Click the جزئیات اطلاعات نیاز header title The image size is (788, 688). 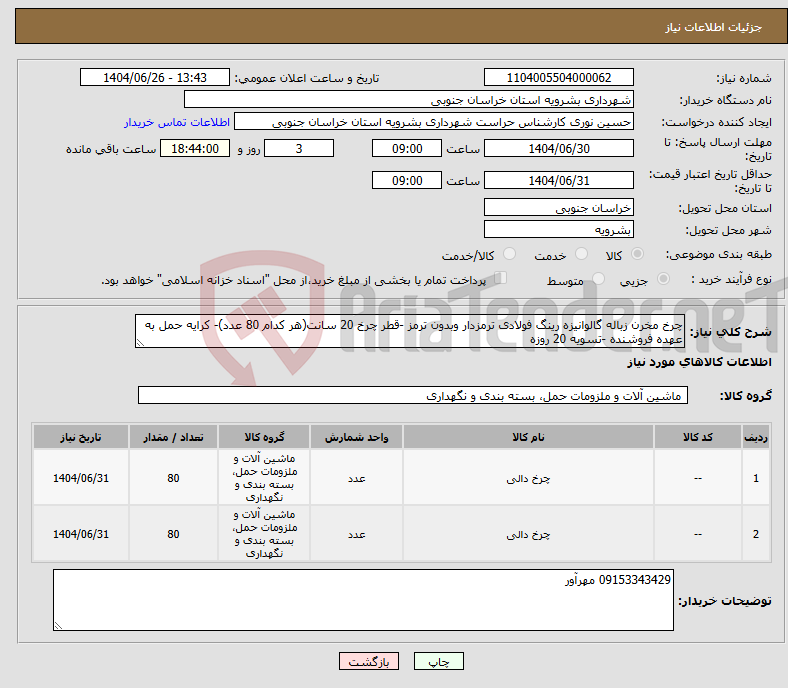714,27
